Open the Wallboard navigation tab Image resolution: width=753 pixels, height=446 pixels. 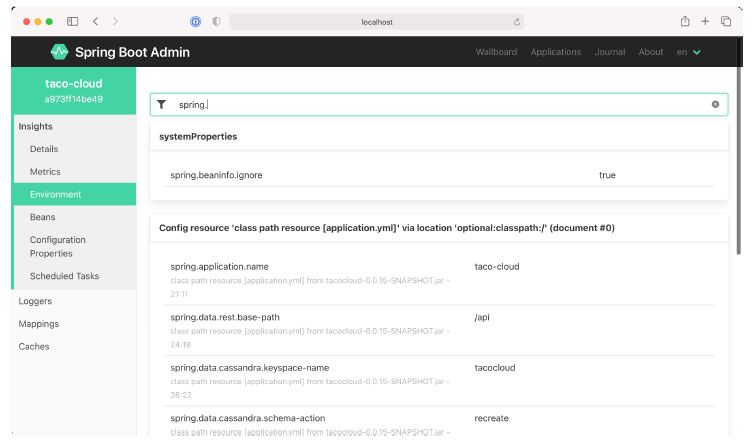pyautogui.click(x=496, y=52)
